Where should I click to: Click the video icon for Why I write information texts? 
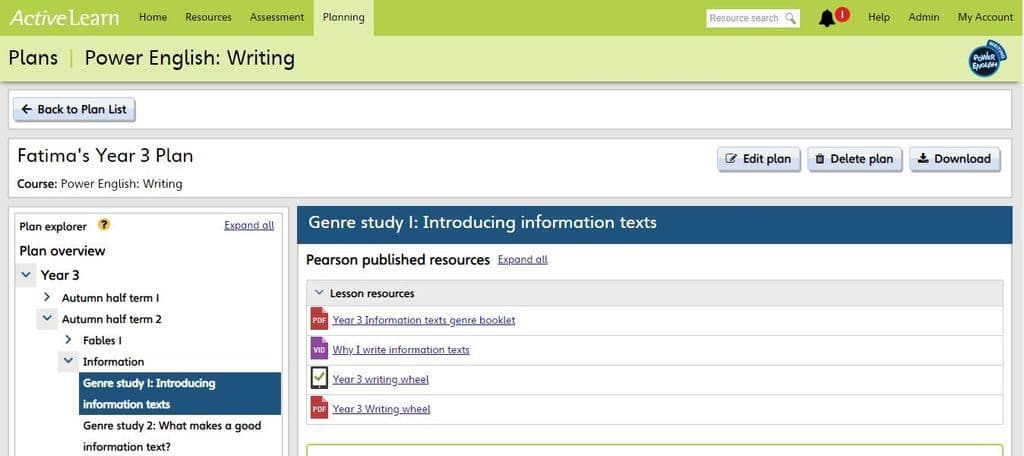[319, 349]
